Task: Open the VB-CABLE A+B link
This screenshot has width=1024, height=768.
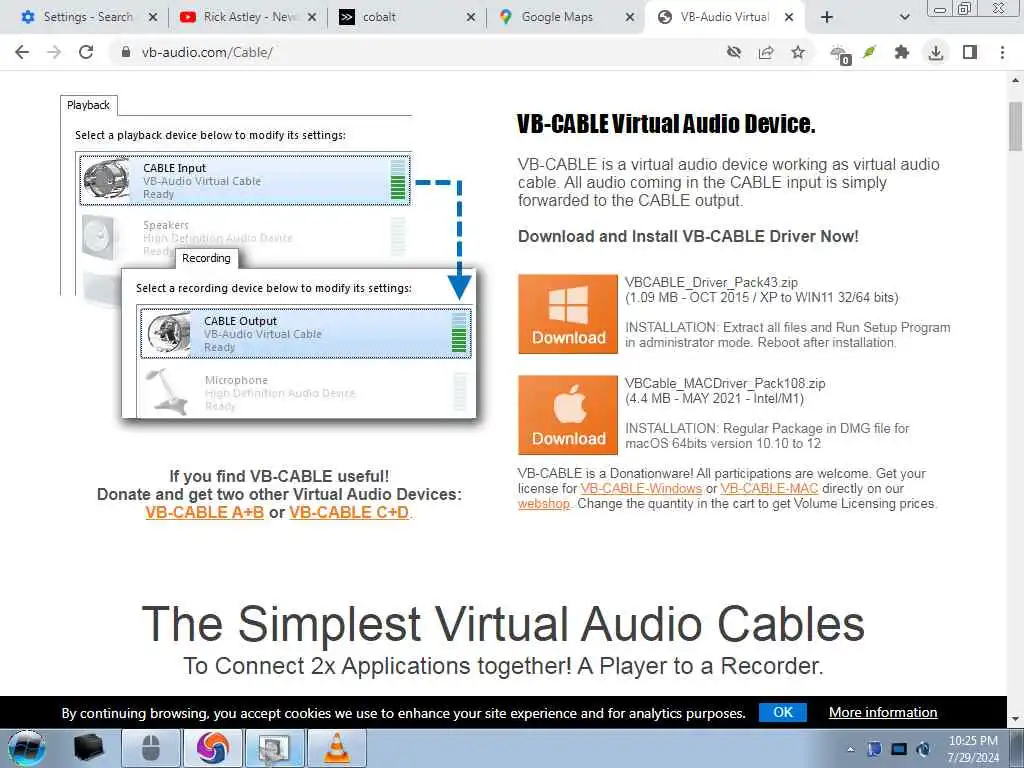Action: coord(204,513)
